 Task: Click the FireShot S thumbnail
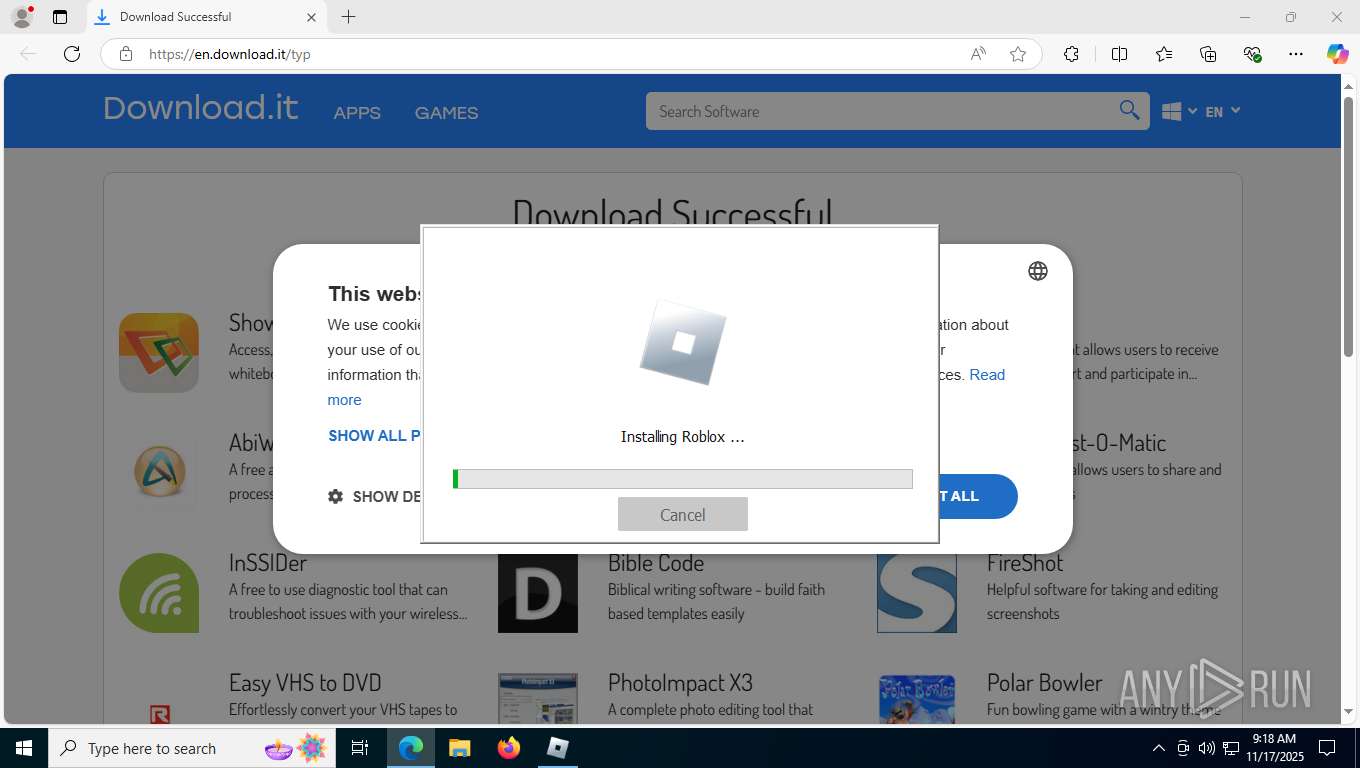click(x=917, y=594)
